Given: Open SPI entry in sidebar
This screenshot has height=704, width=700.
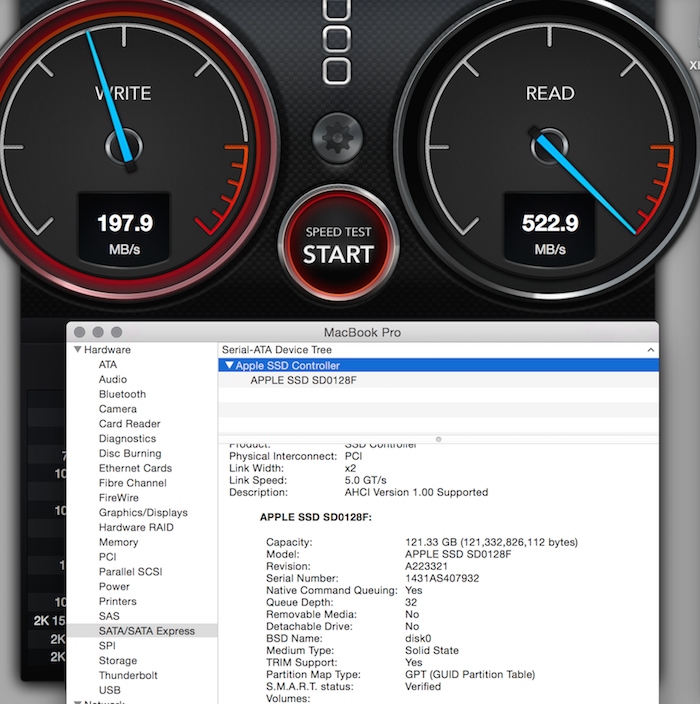Looking at the screenshot, I should (x=107, y=646).
